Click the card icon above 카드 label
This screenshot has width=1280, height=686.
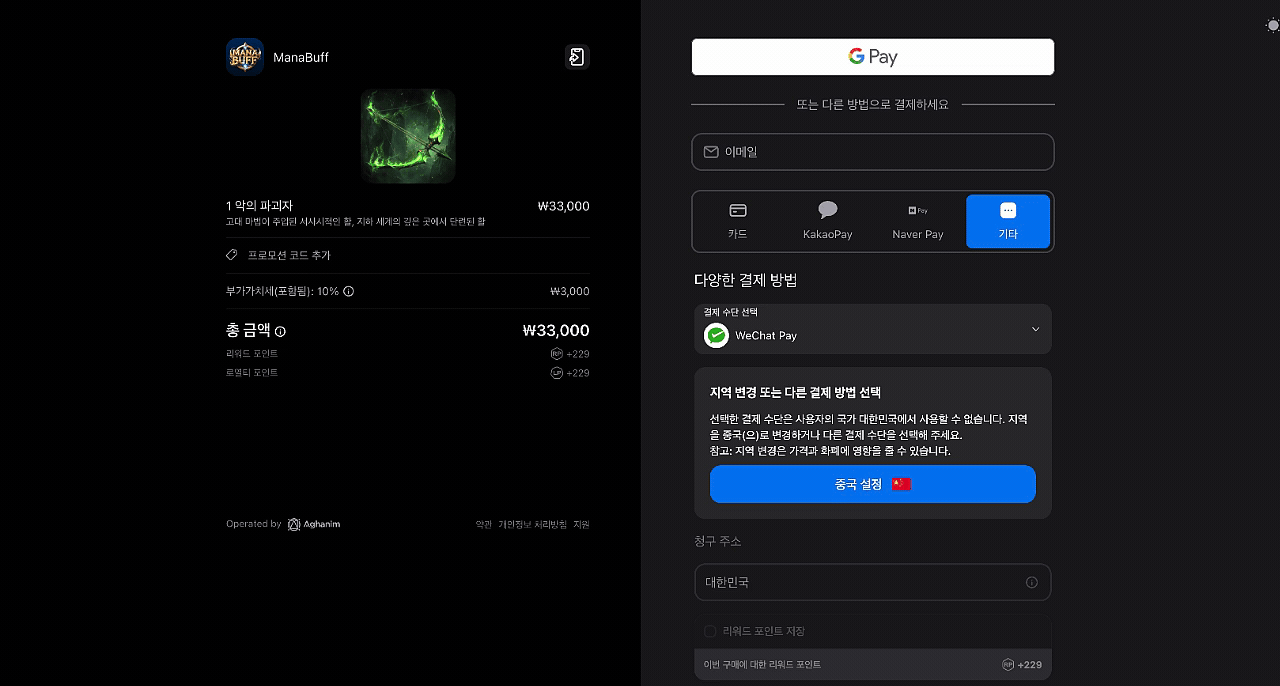pyautogui.click(x=737, y=210)
